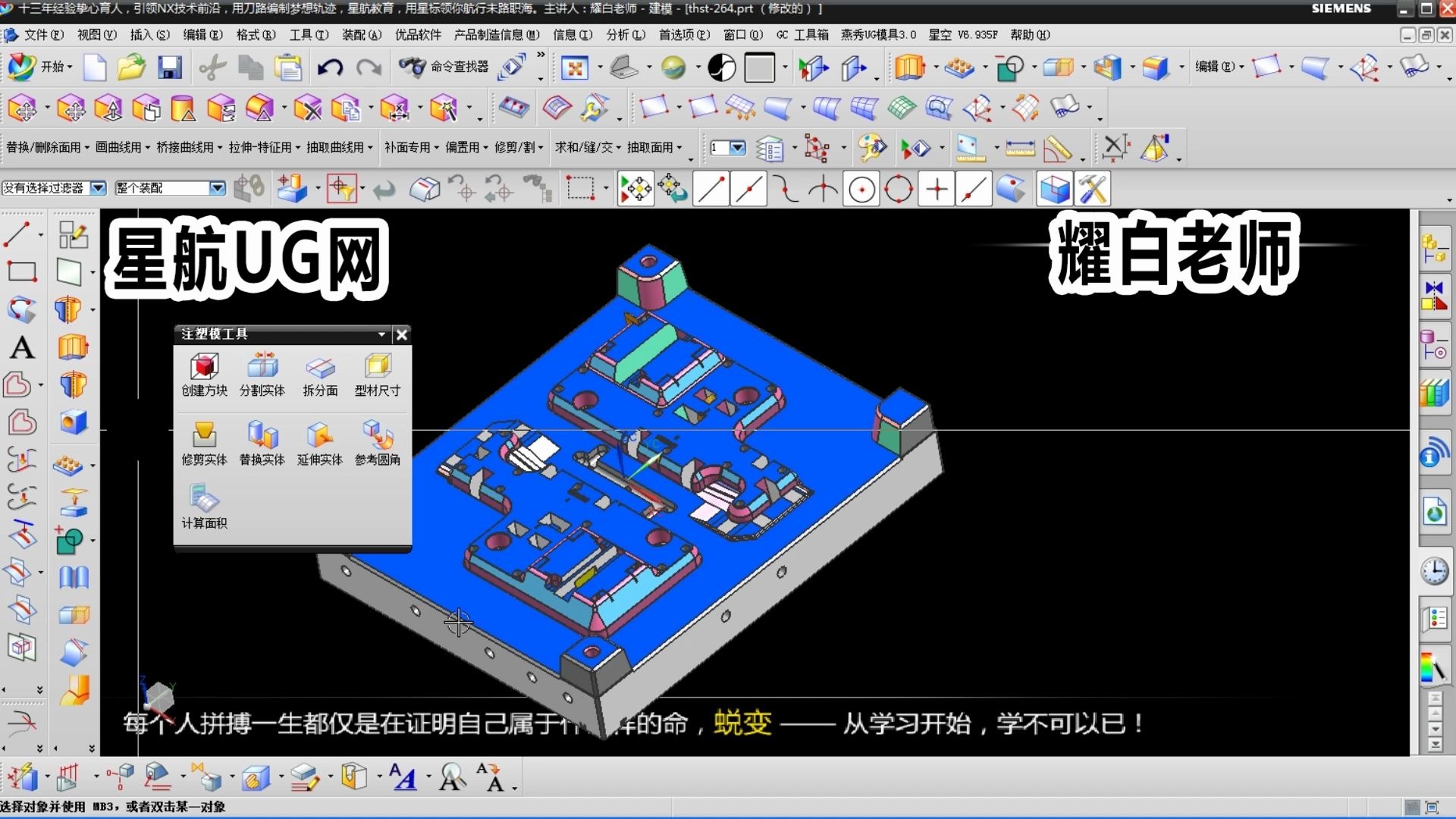This screenshot has height=819, width=1456.
Task: Open the 整个装配 selection scope dropdown
Action: pos(217,188)
